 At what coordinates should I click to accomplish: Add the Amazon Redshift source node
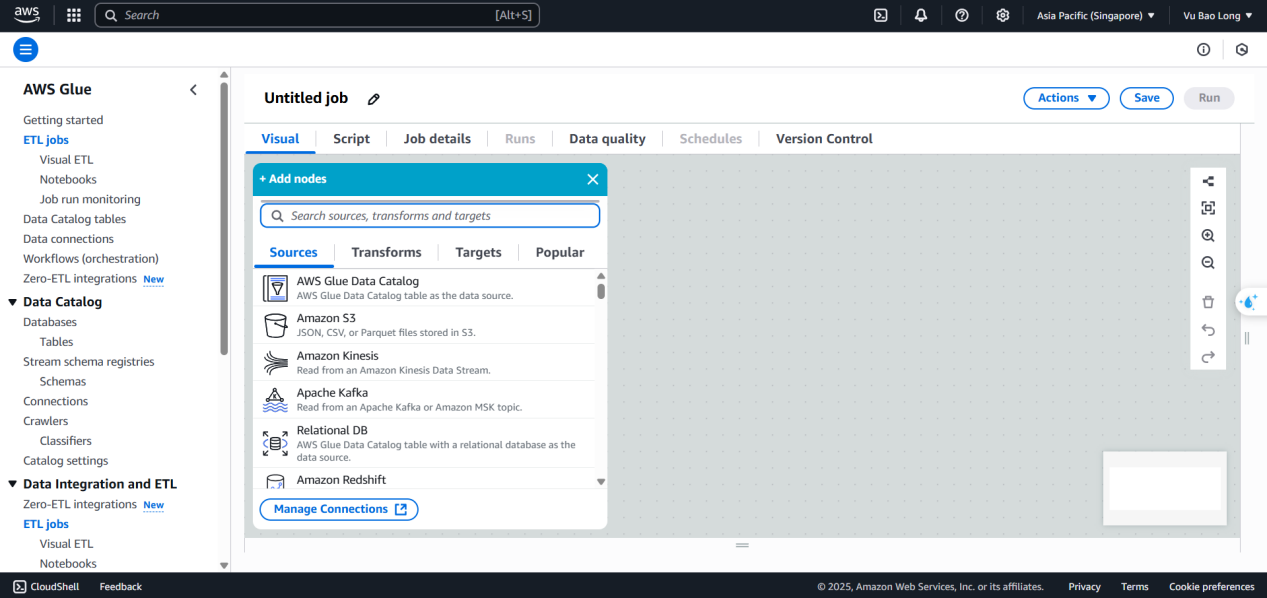tap(425, 479)
